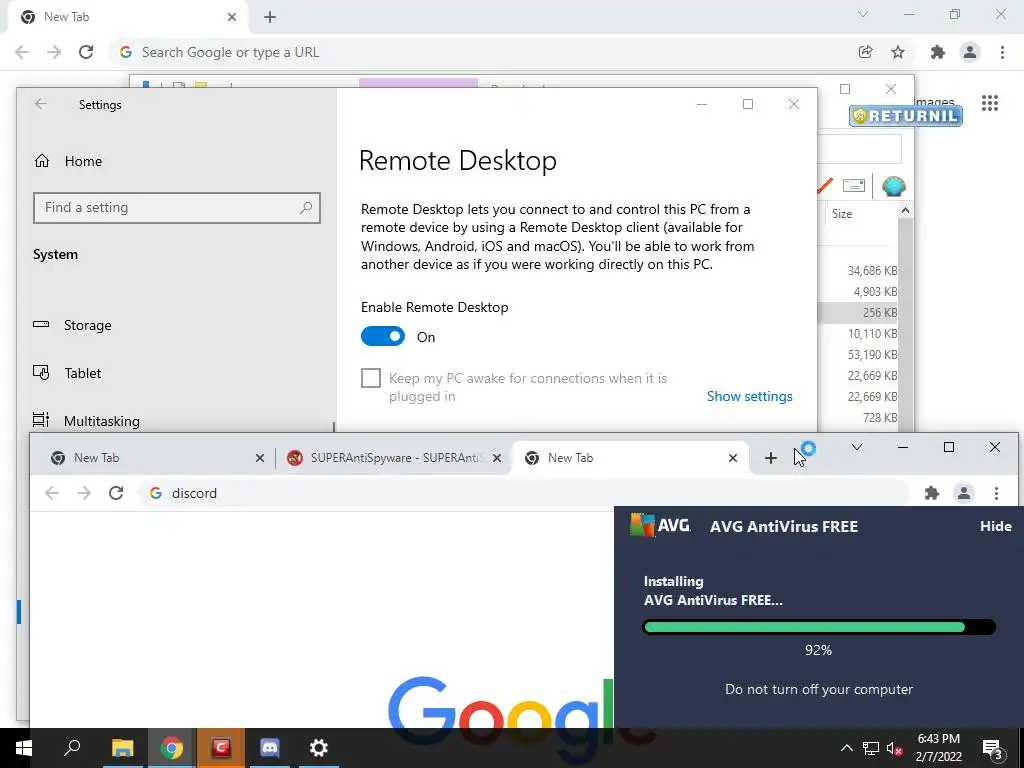This screenshot has width=1024, height=768.
Task: Share this page icon in top Chrome
Action: [x=866, y=52]
